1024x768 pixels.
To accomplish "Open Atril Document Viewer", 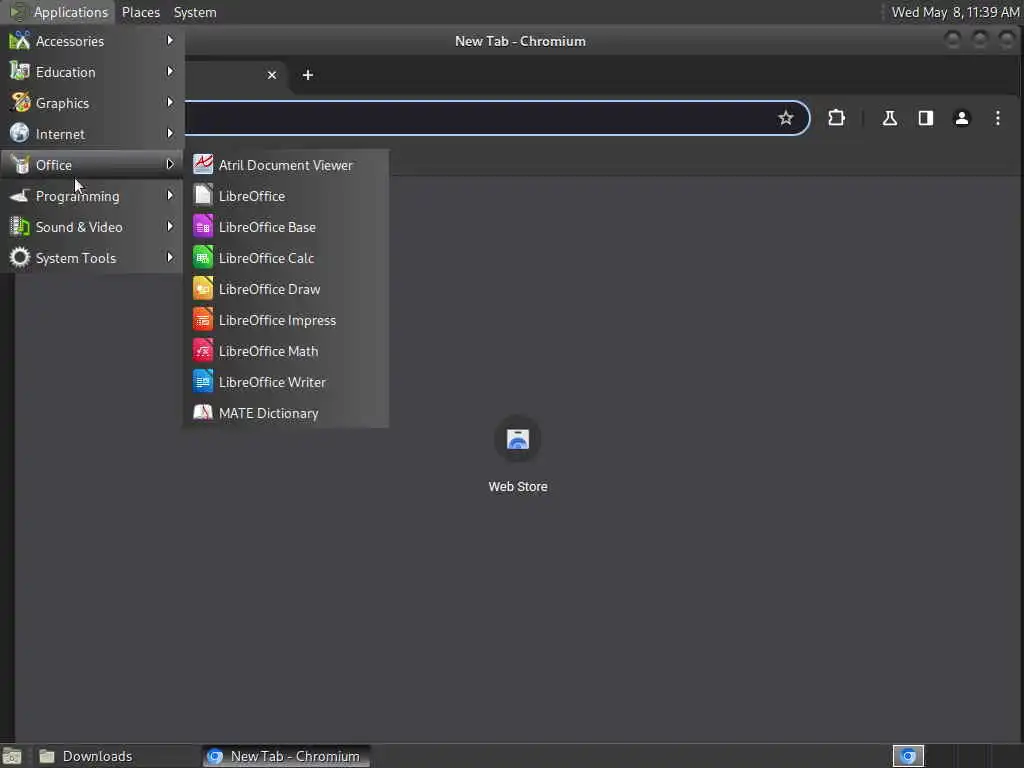I will pyautogui.click(x=286, y=165).
